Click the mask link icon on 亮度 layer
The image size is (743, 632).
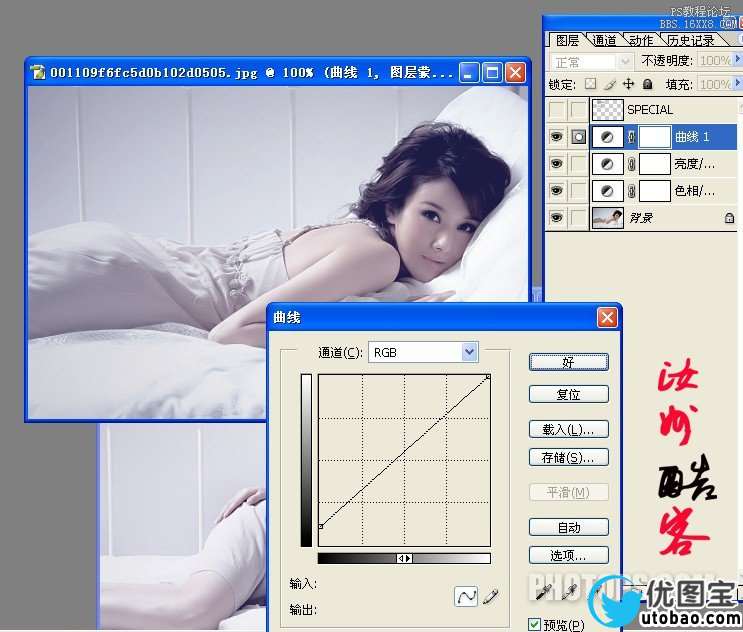pos(631,164)
